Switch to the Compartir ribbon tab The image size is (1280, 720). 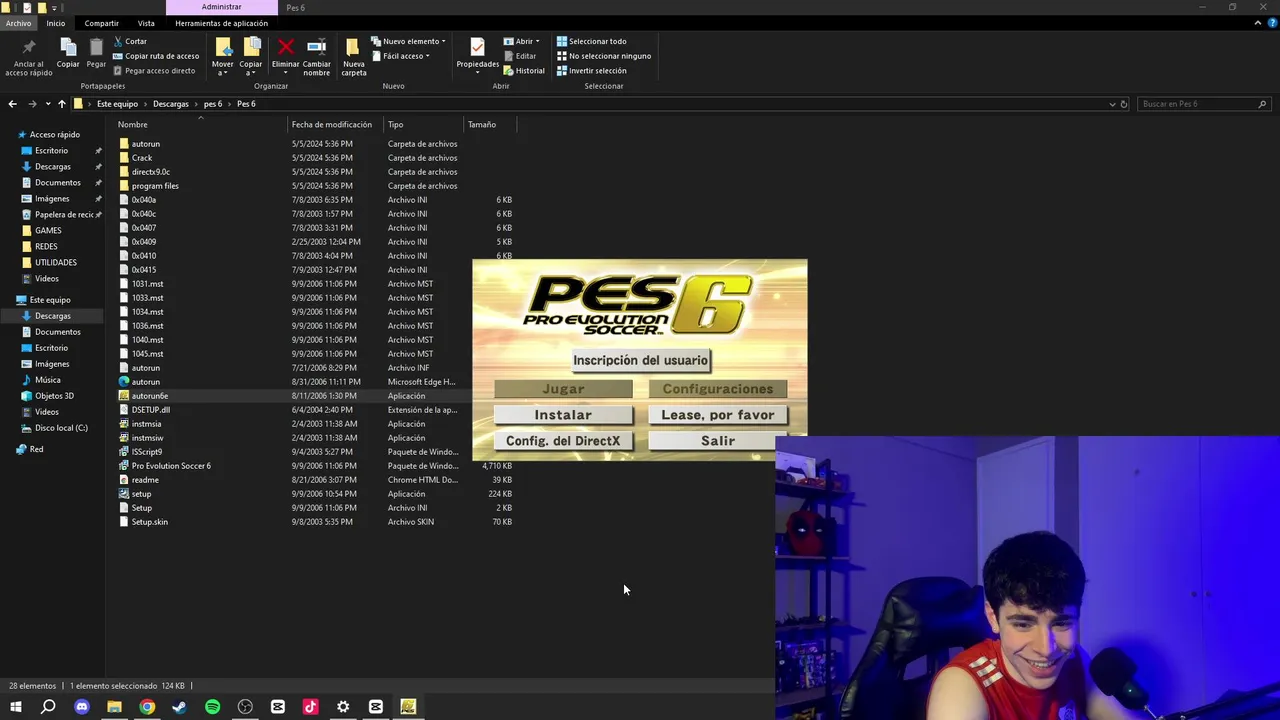(101, 23)
